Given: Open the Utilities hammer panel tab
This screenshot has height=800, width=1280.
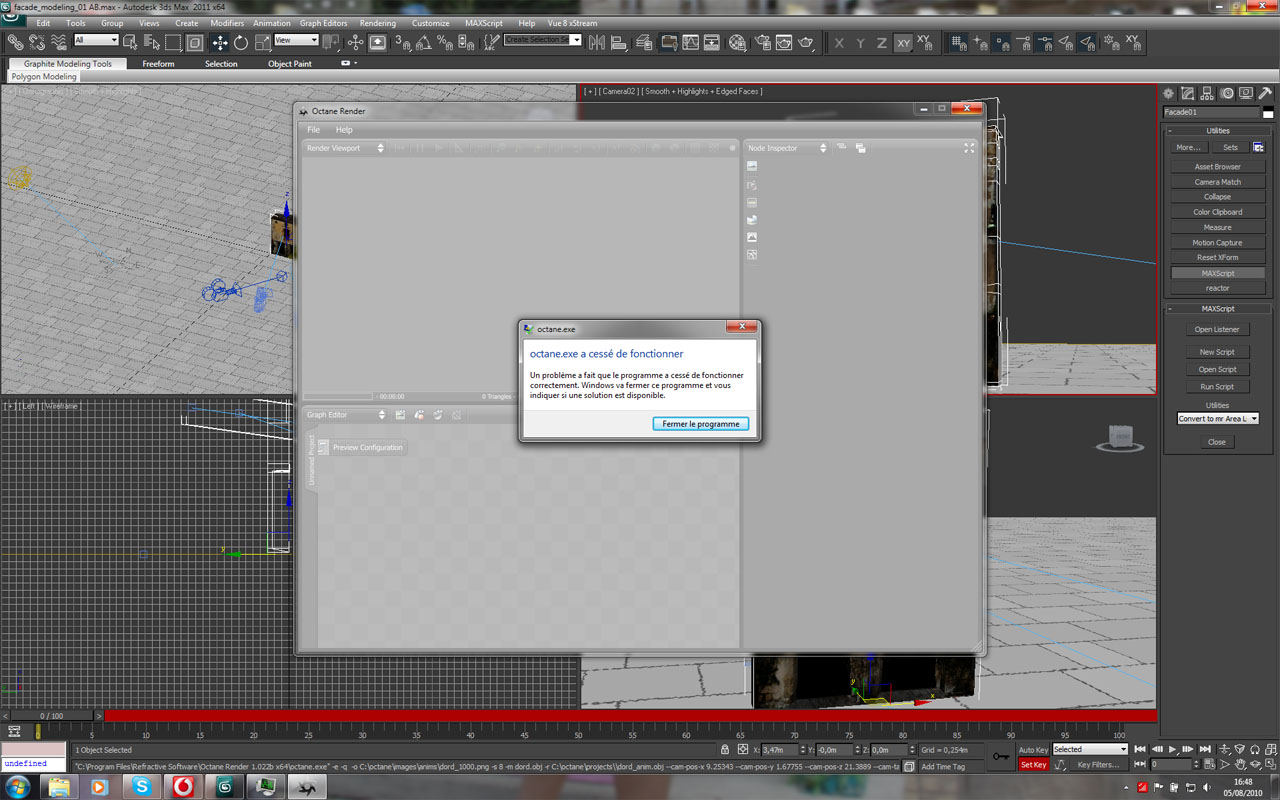Looking at the screenshot, I should point(1265,93).
